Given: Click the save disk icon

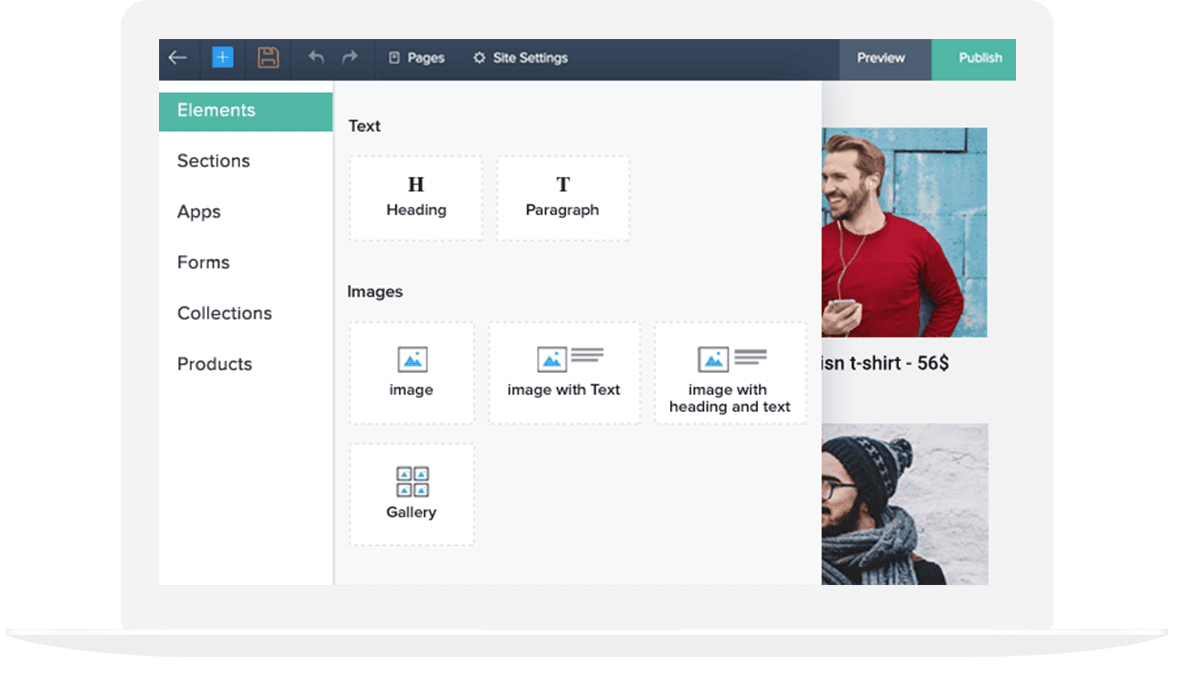Looking at the screenshot, I should [x=268, y=57].
